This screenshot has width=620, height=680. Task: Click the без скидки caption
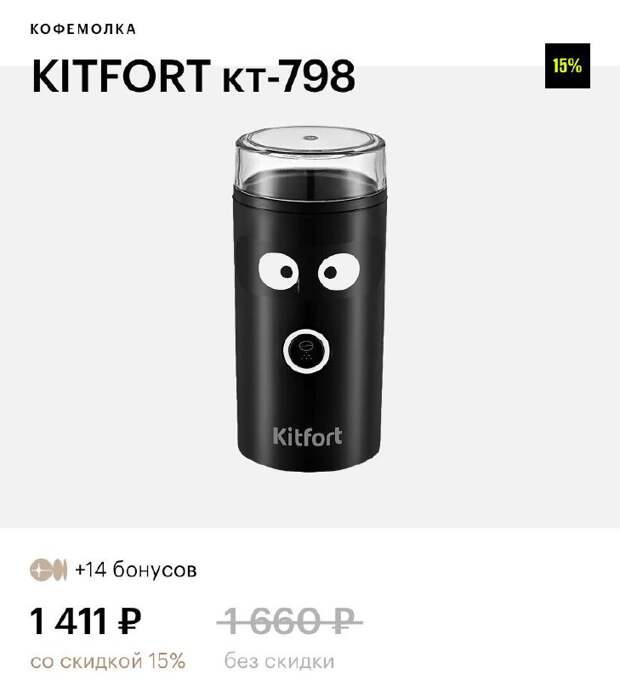(x=279, y=661)
